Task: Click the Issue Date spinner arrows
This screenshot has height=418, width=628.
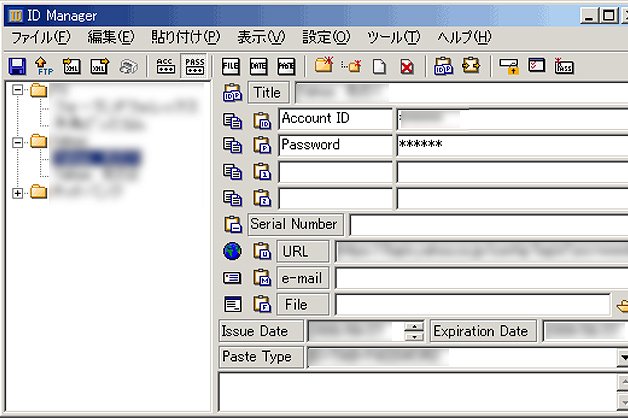Action: (414, 332)
